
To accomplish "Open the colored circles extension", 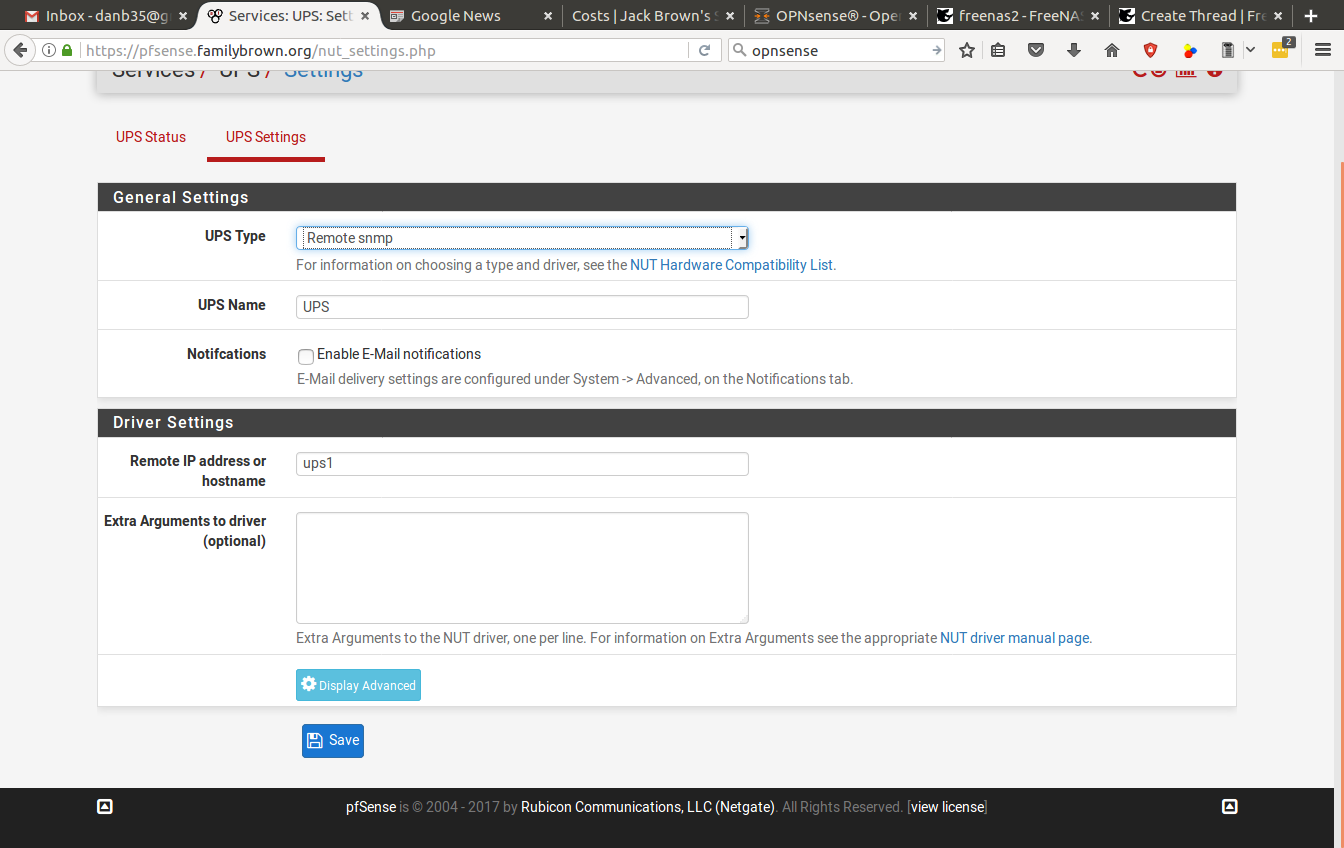I will pyautogui.click(x=1190, y=50).
